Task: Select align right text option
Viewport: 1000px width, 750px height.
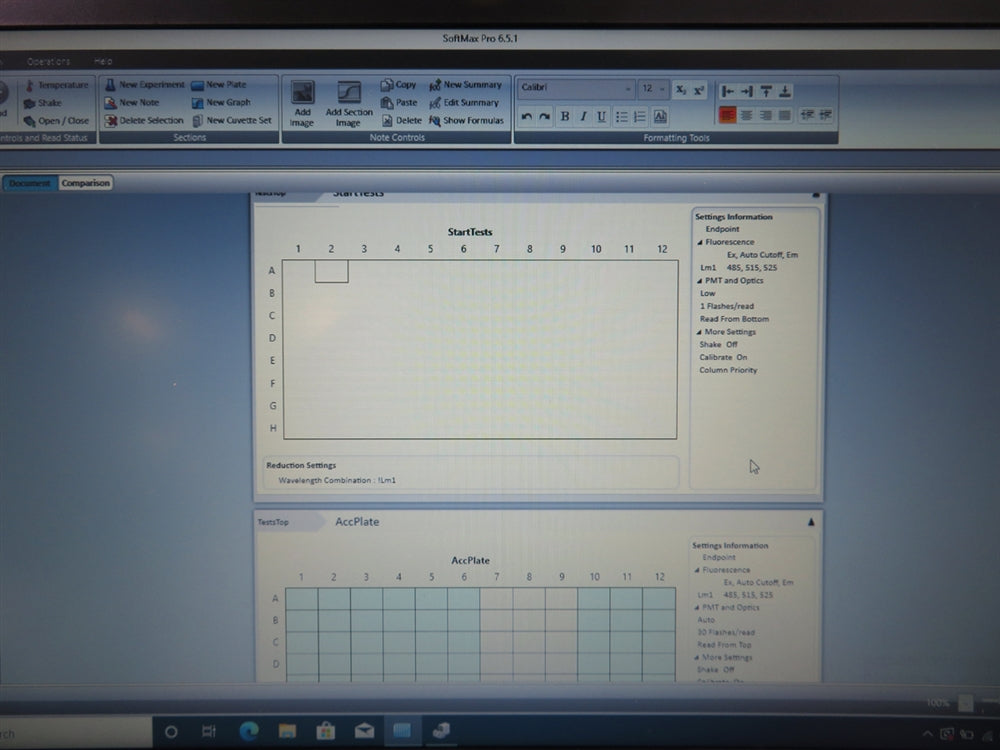Action: 765,115
